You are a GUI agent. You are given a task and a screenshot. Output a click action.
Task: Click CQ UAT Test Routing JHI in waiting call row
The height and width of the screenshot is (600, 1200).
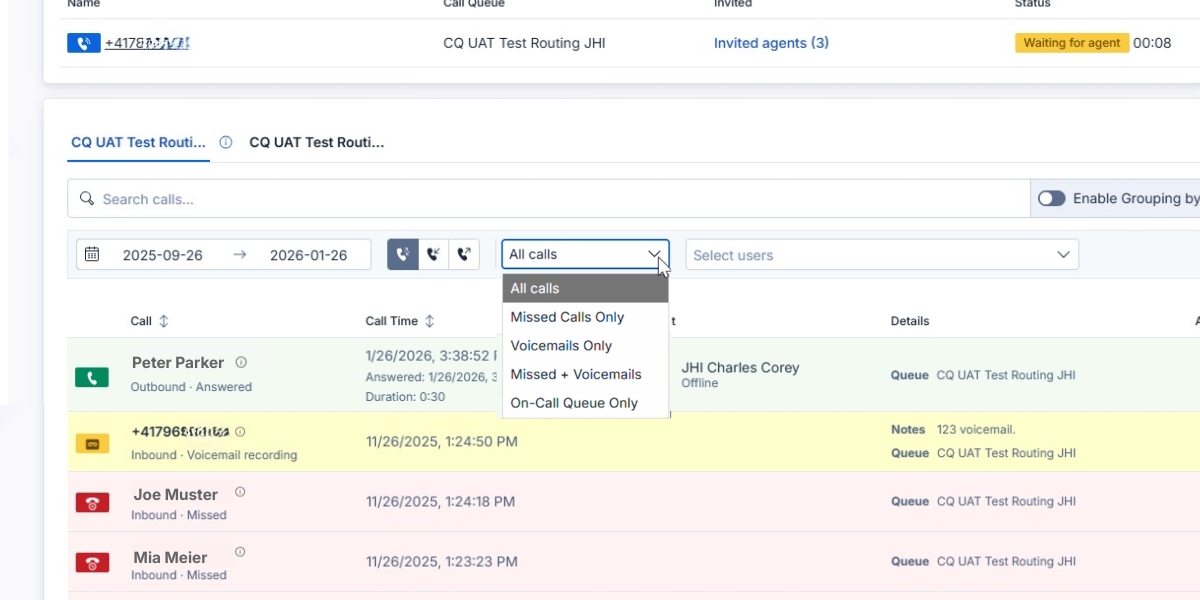(x=524, y=43)
